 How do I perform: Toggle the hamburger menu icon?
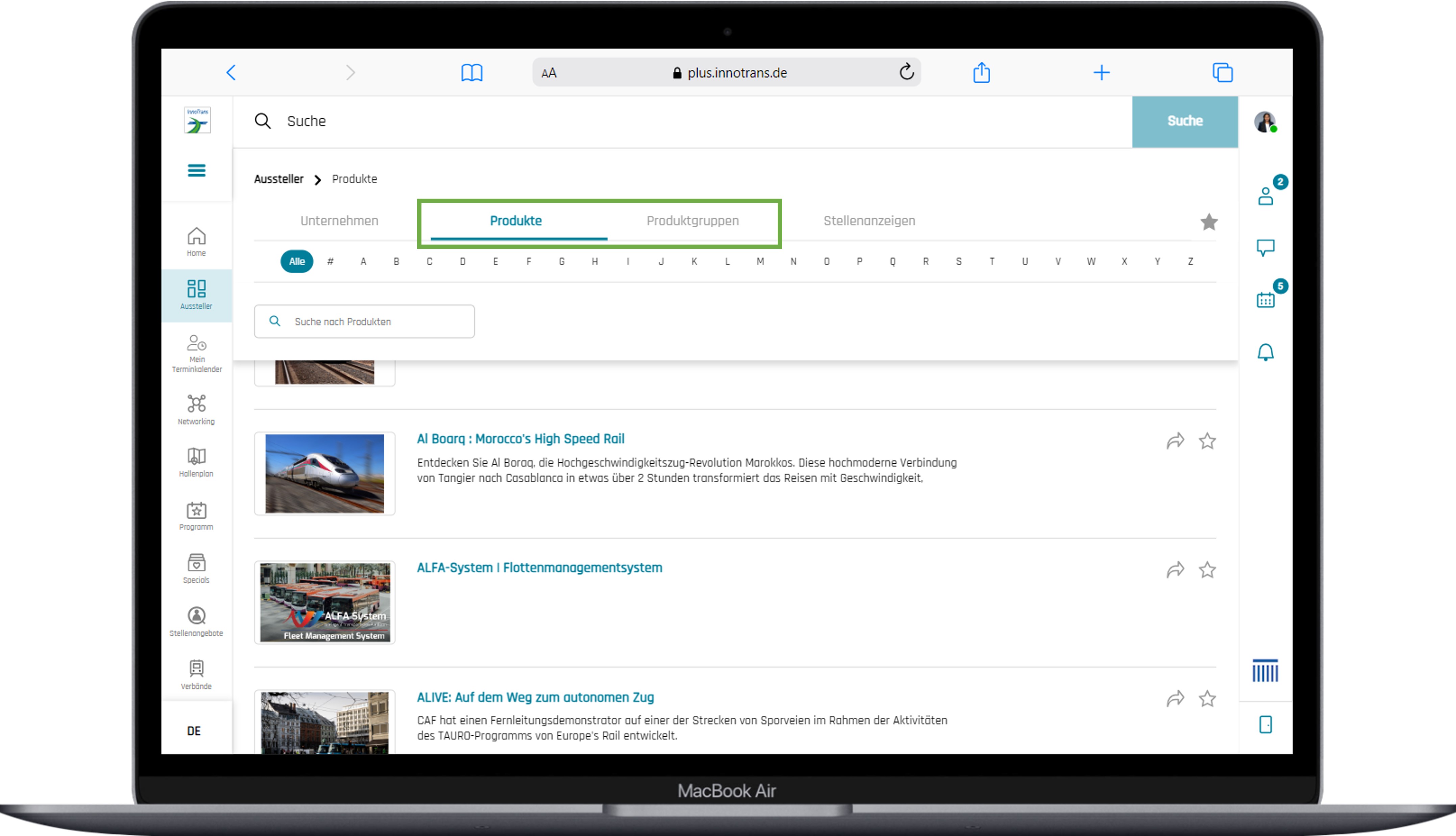[x=196, y=171]
